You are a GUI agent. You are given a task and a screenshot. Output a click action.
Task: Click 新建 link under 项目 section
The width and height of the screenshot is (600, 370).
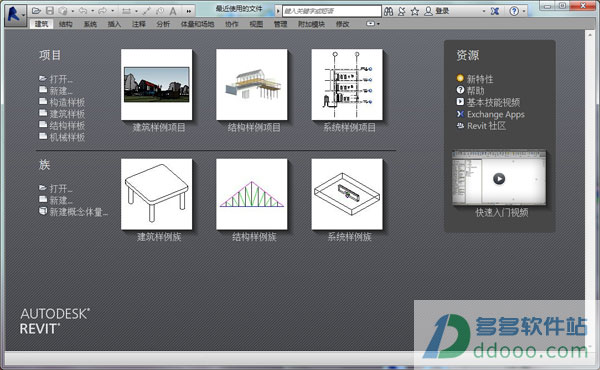pyautogui.click(x=60, y=91)
